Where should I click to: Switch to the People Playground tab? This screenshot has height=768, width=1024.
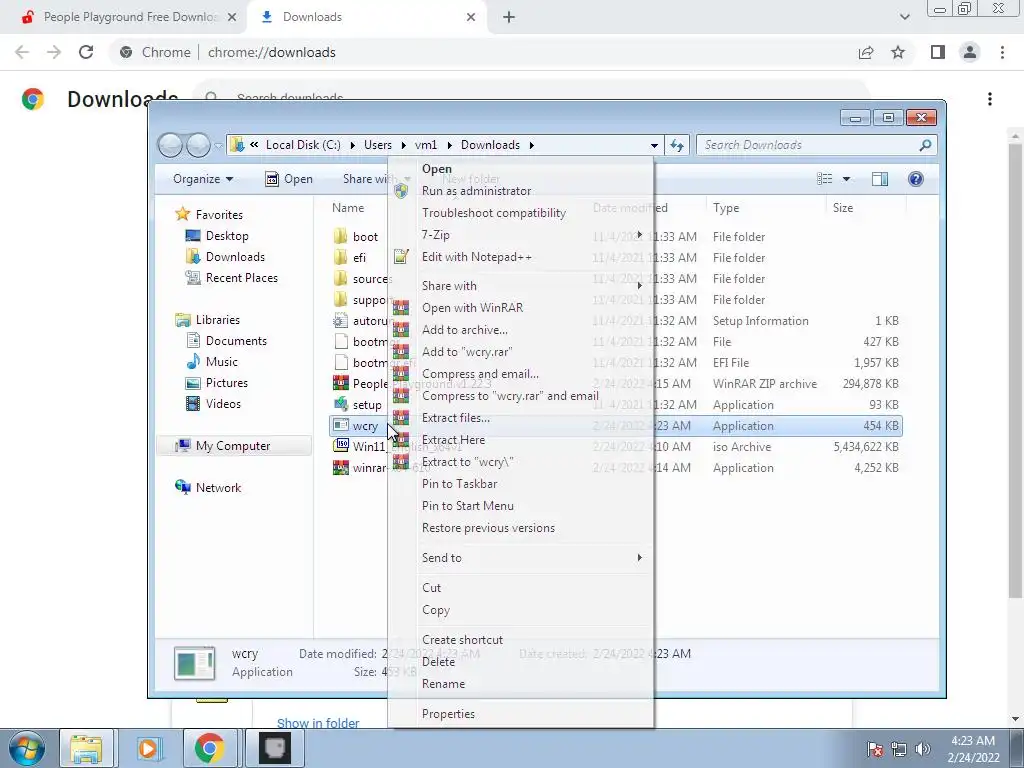point(123,17)
